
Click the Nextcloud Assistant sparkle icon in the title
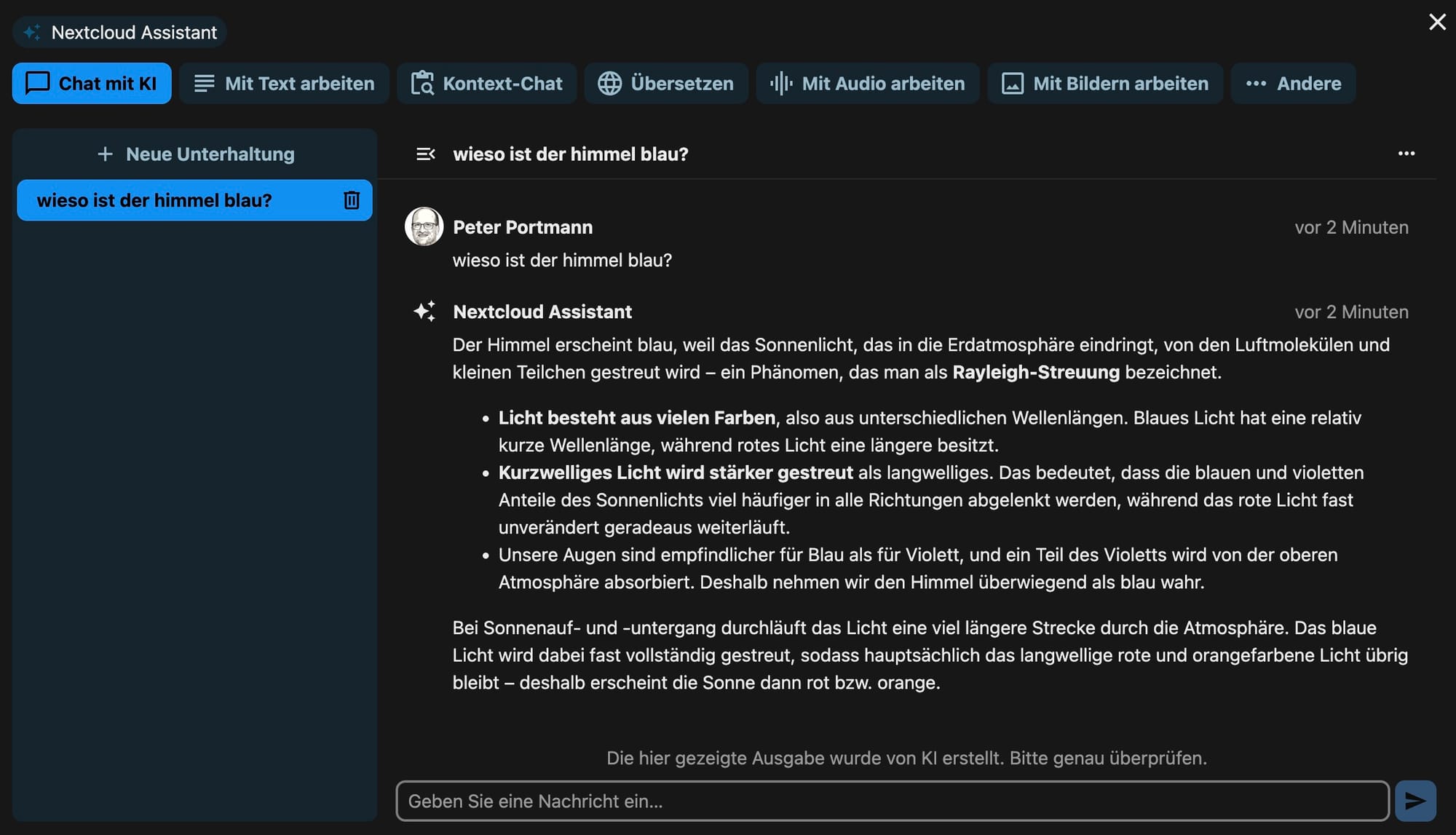32,33
